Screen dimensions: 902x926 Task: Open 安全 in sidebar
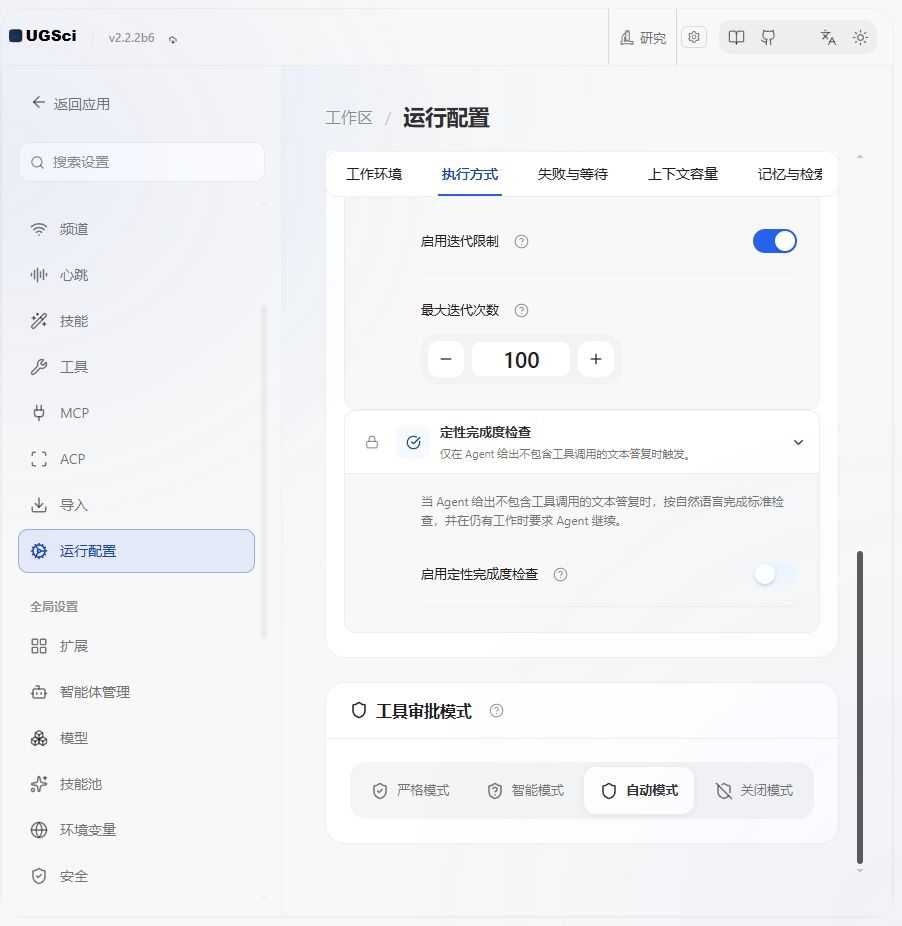point(137,876)
